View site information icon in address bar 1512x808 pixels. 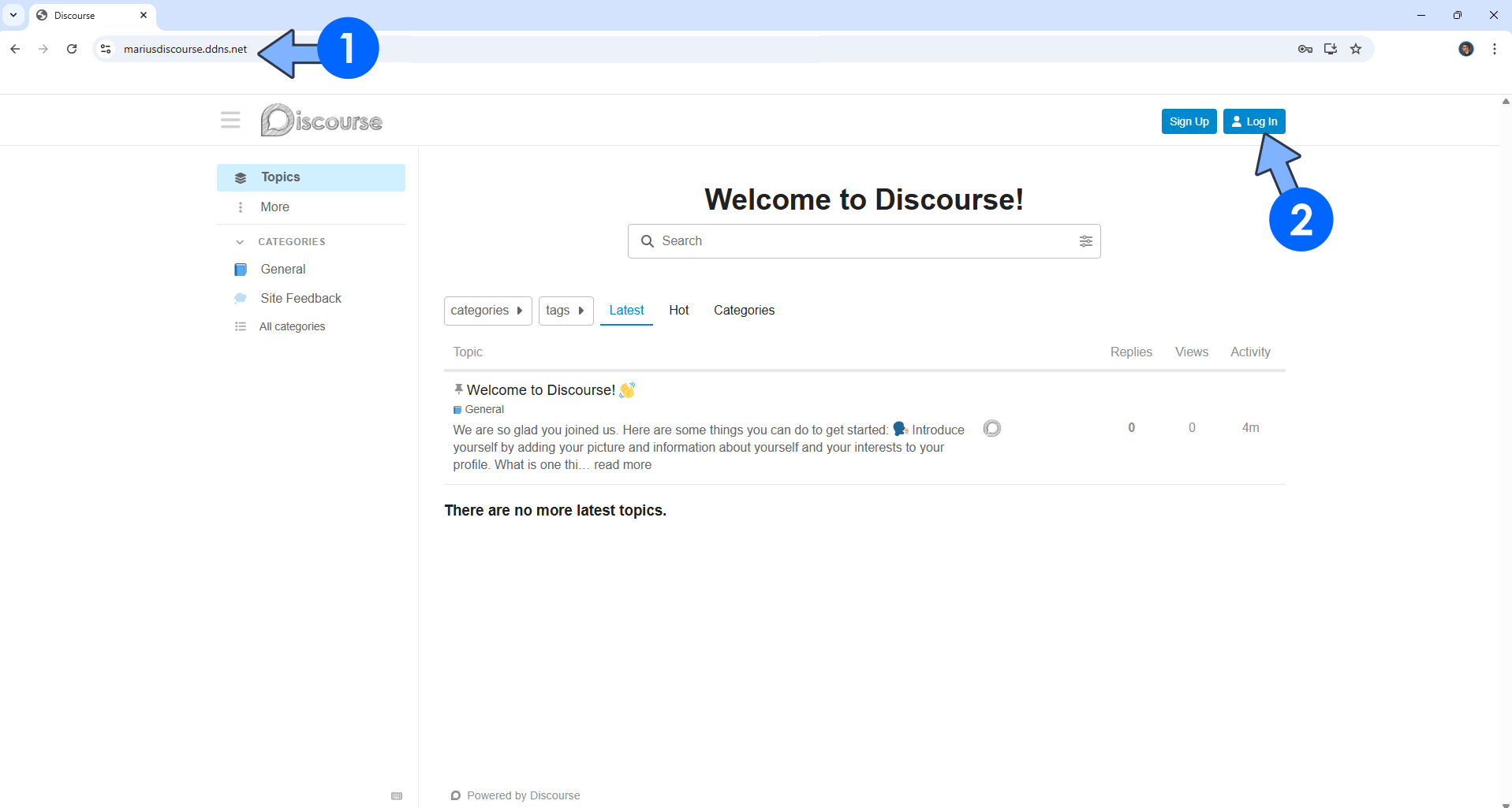coord(106,49)
